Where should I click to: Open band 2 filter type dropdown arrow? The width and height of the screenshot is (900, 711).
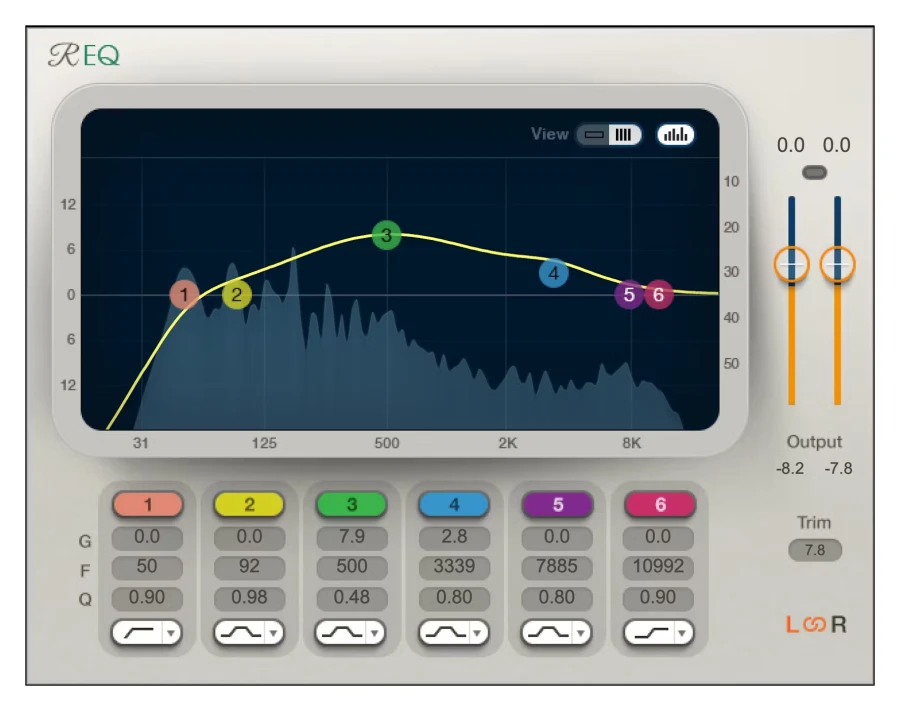coord(273,634)
